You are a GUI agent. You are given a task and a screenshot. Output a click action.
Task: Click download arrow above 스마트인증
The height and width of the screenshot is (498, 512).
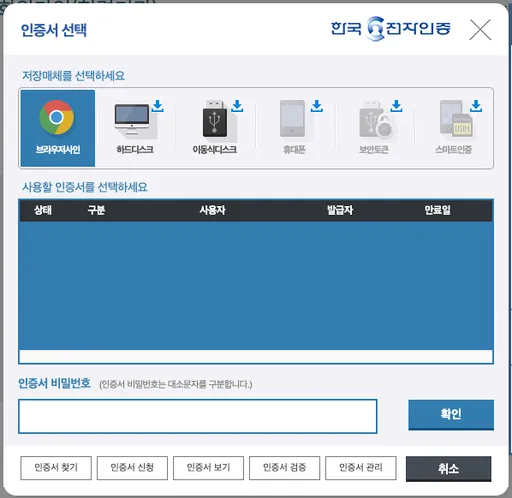pyautogui.click(x=476, y=106)
